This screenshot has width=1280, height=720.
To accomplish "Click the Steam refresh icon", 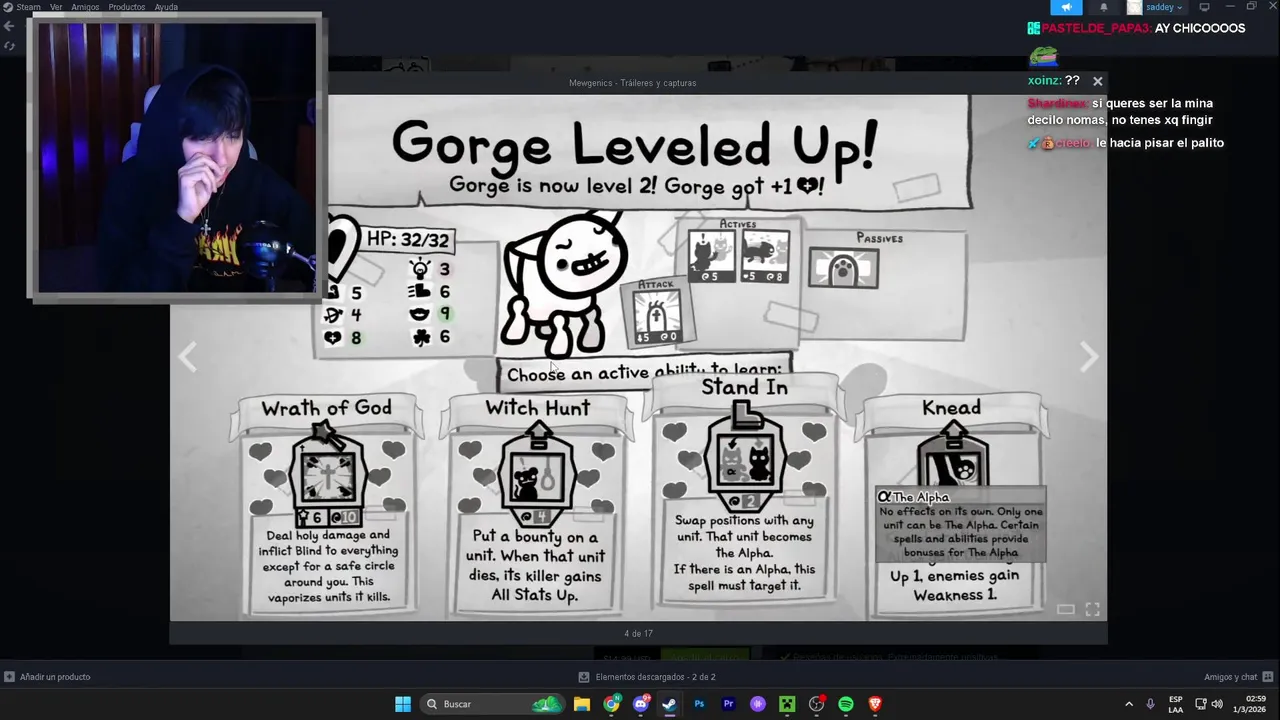I will click(9, 46).
